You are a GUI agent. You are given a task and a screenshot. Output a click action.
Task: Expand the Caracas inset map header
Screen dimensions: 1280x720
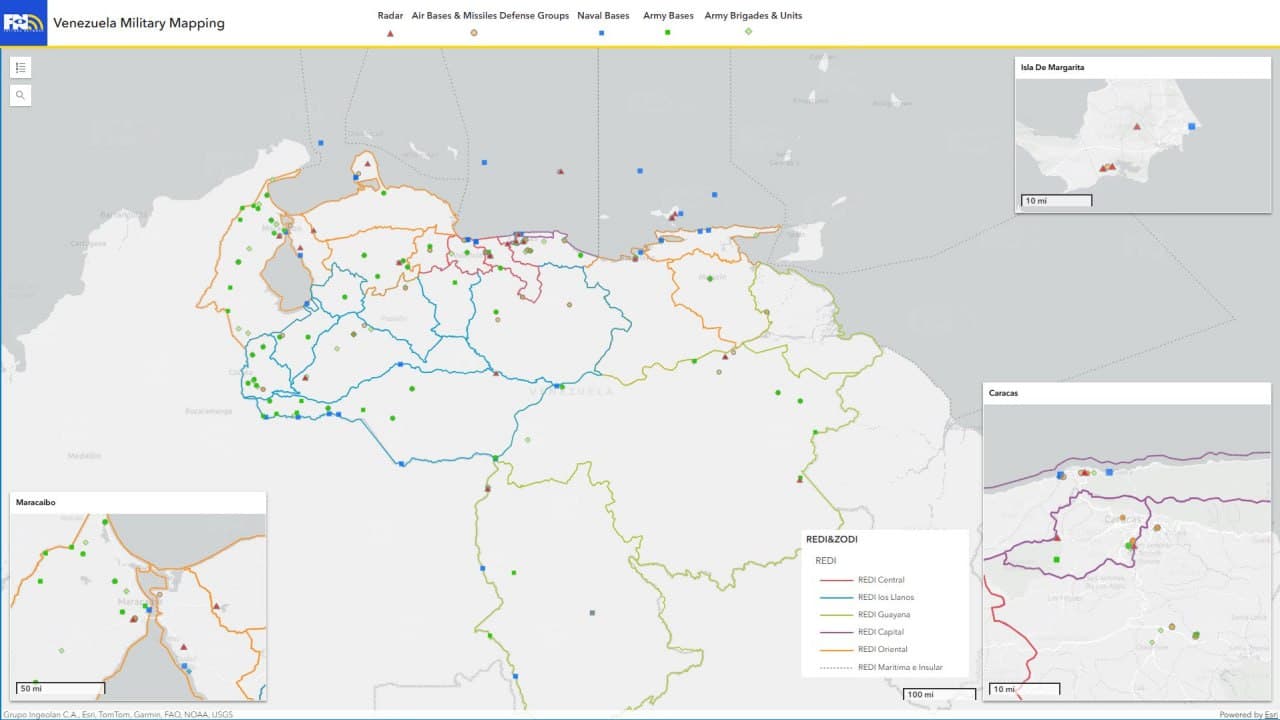[x=1004, y=393]
